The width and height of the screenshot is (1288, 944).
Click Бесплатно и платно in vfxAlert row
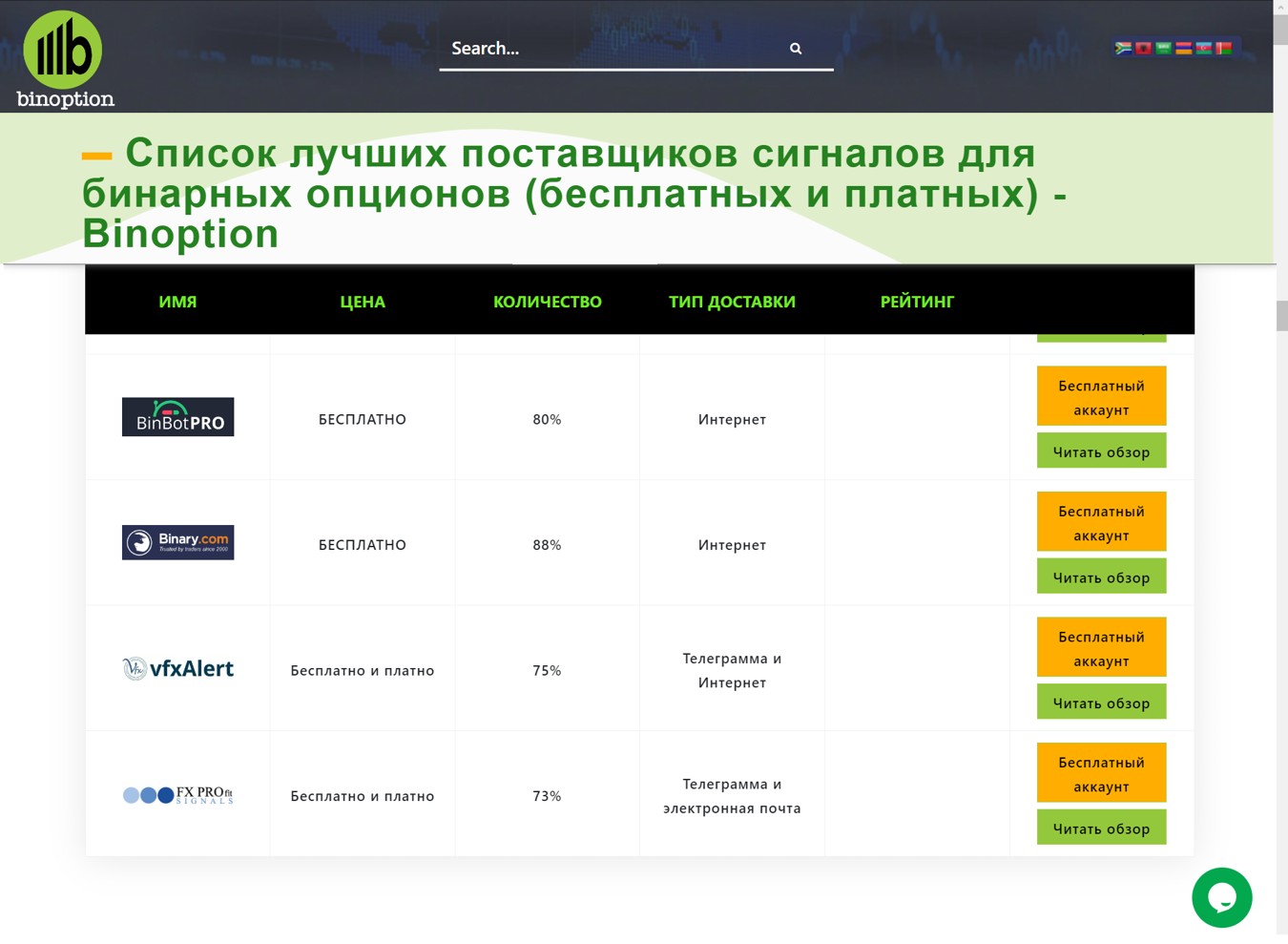[x=363, y=671]
